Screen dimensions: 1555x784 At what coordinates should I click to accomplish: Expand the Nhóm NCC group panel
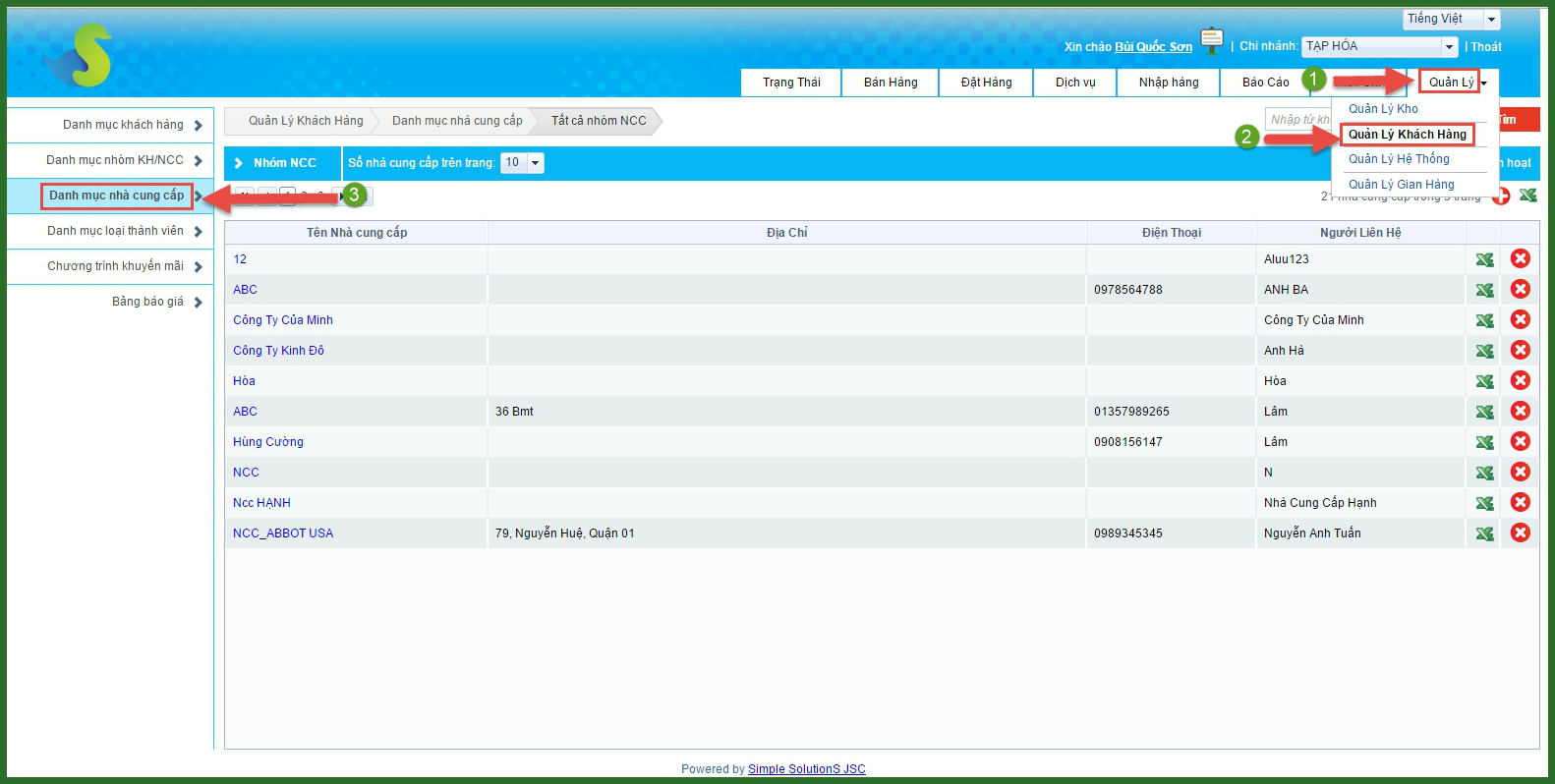[x=239, y=163]
